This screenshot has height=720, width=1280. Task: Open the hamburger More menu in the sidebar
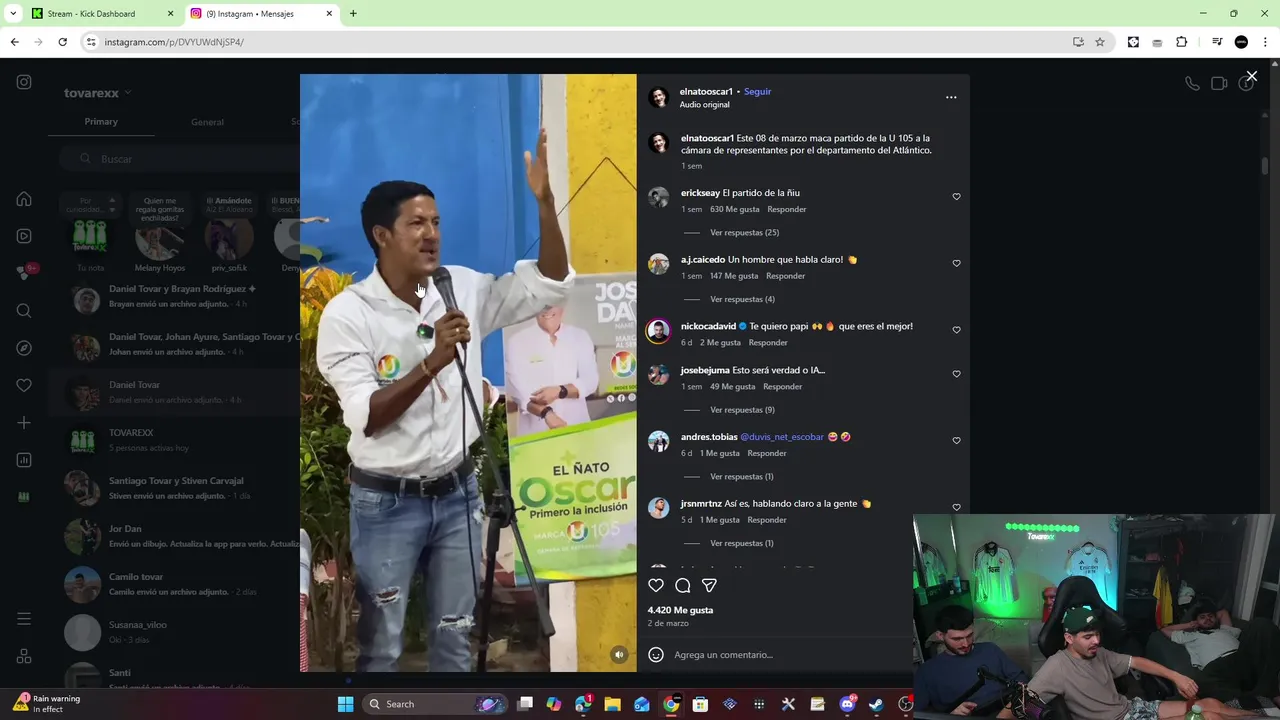coord(24,619)
